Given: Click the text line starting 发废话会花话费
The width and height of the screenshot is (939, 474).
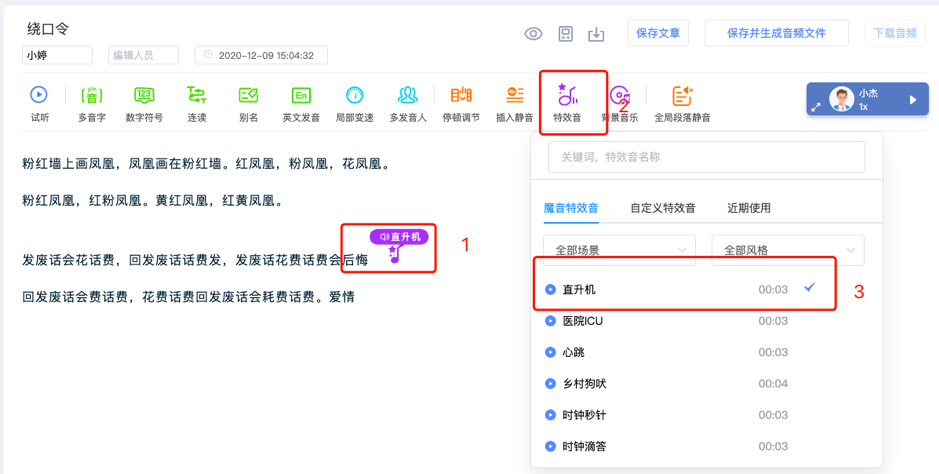Looking at the screenshot, I should 195,260.
